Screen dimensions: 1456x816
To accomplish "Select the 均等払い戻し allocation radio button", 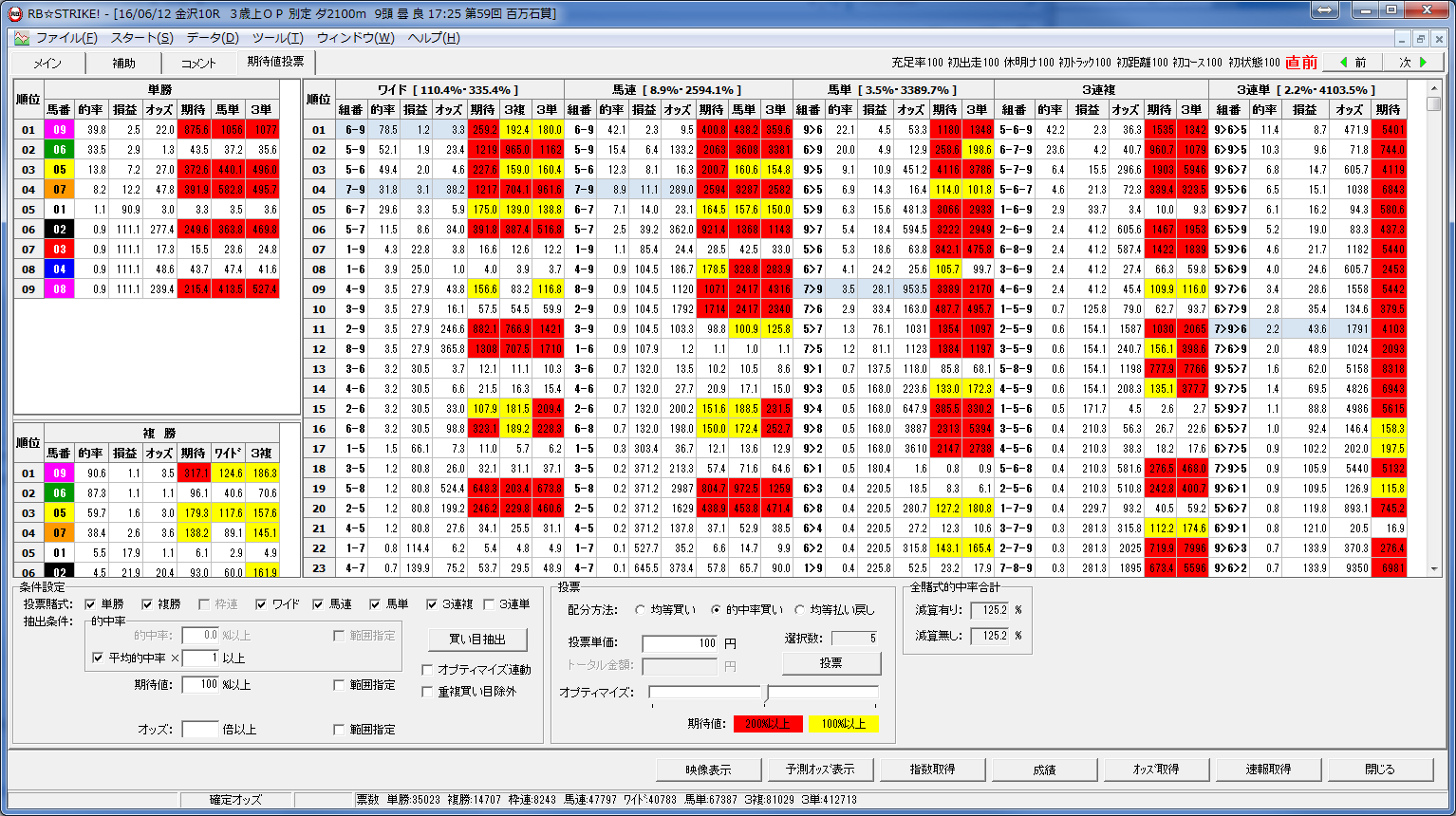I will click(800, 610).
